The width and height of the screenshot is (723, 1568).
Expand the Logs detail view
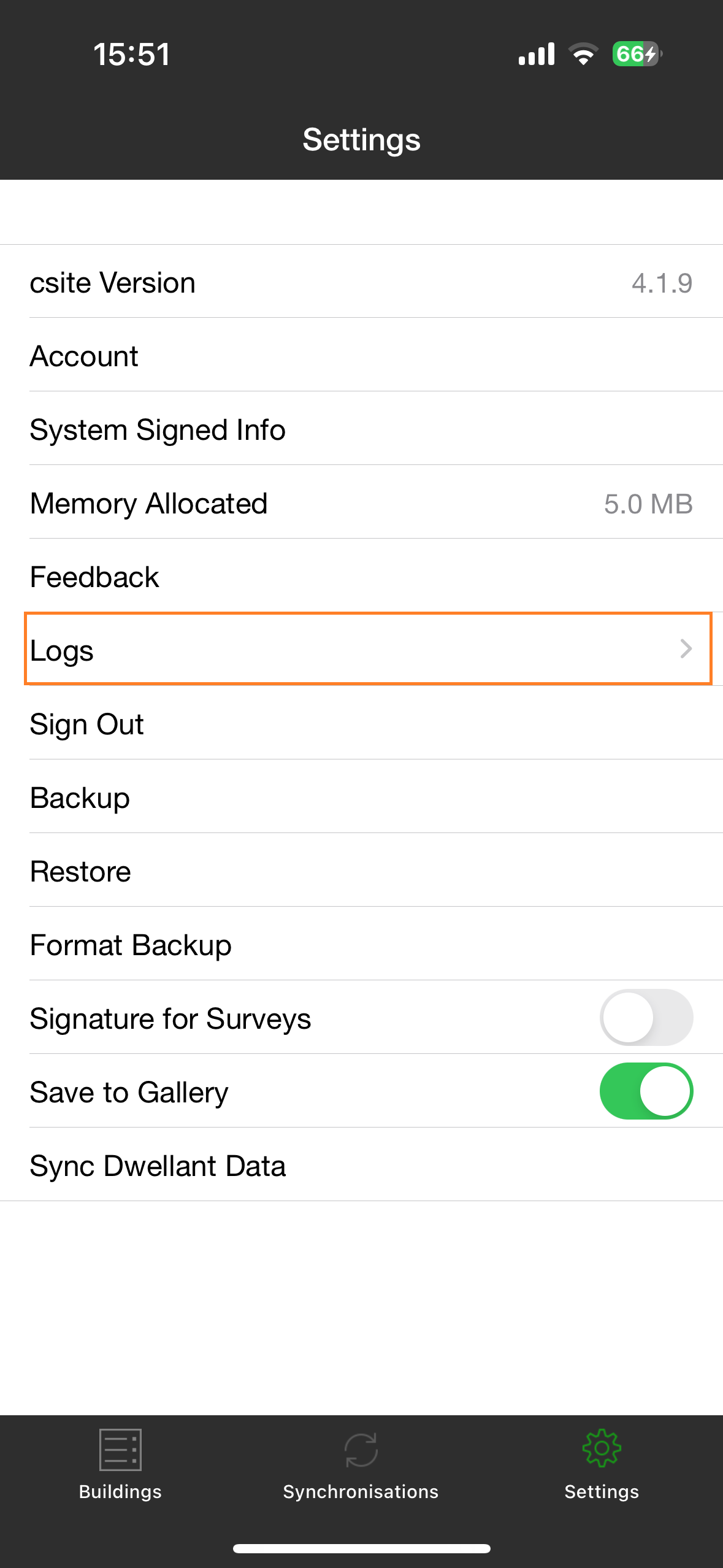coord(362,650)
